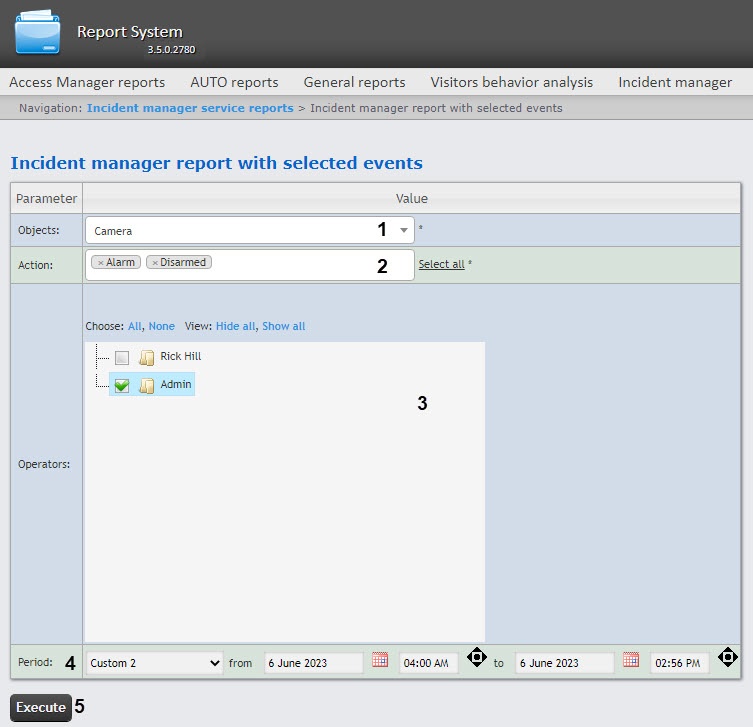The height and width of the screenshot is (727, 753).
Task: Open the Period Custom 2 dropdown
Action: pyautogui.click(x=154, y=663)
